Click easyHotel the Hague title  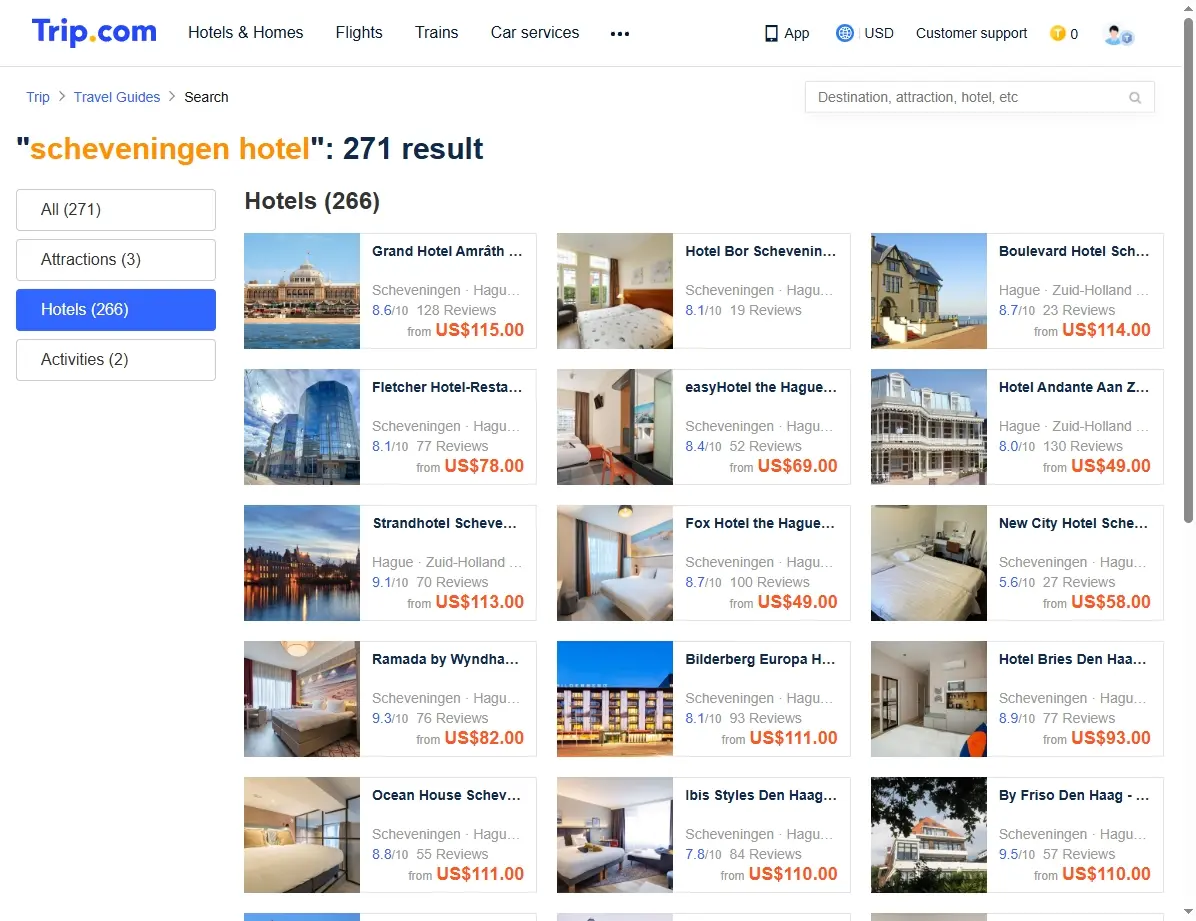pos(760,387)
